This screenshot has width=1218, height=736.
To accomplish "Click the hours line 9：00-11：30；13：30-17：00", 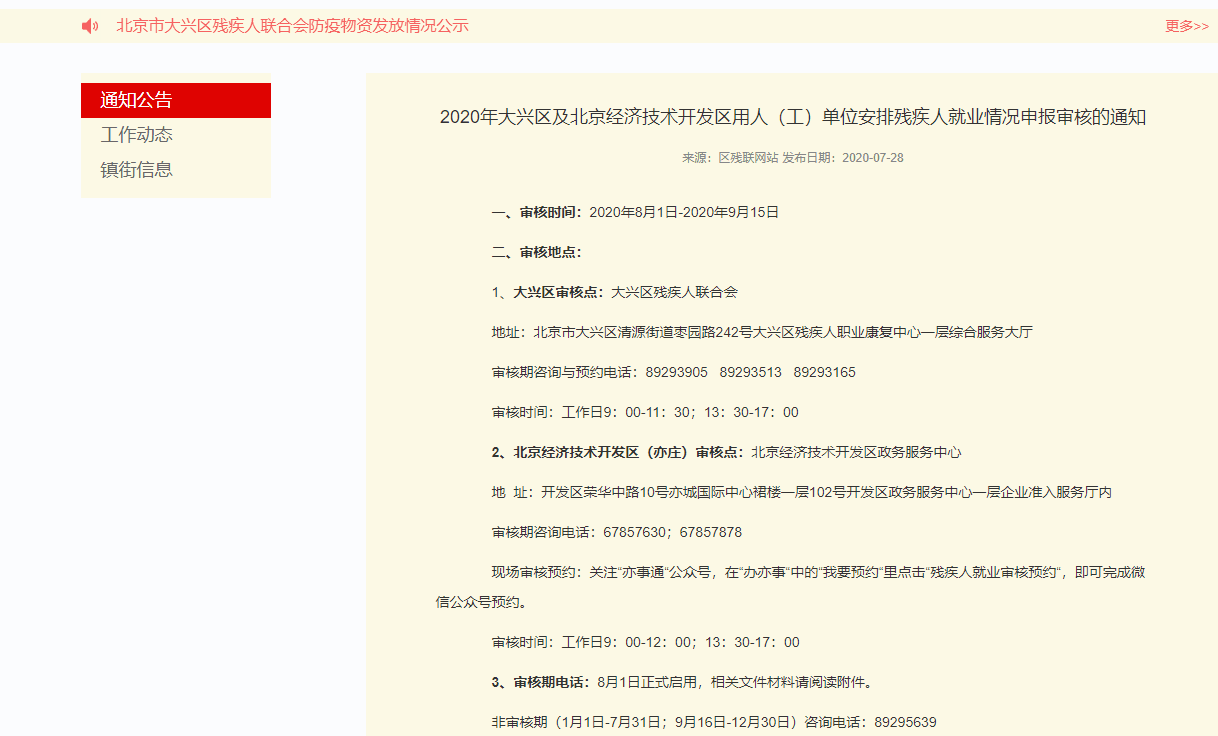I will pos(645,412).
